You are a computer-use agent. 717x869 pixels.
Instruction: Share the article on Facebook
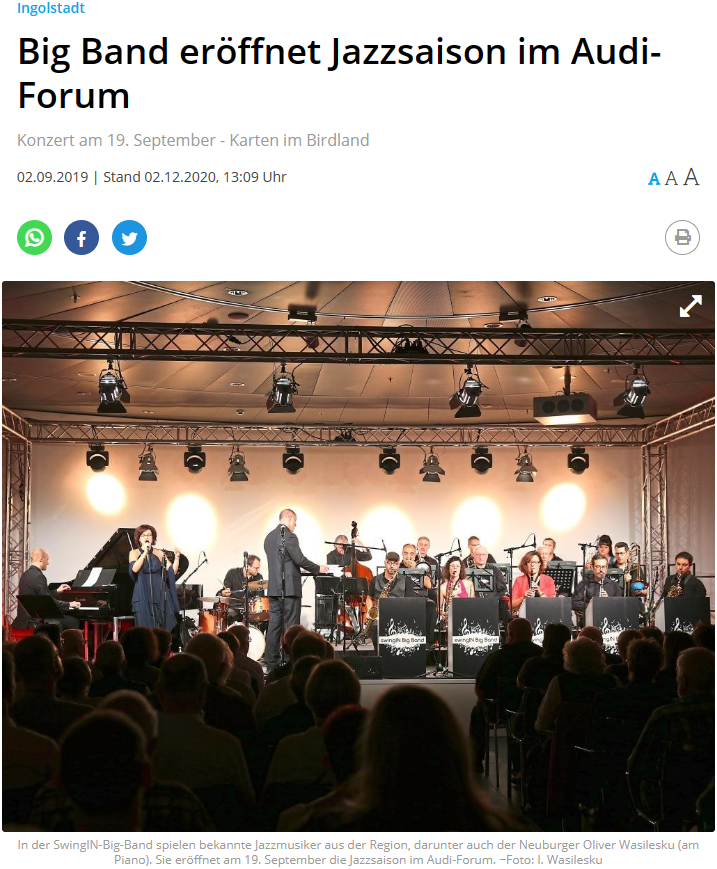point(81,238)
